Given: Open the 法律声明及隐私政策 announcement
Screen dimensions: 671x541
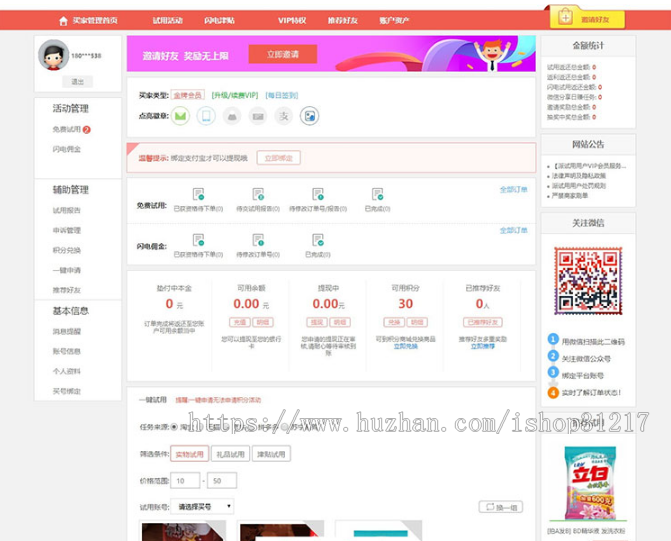Looking at the screenshot, I should pos(579,176).
